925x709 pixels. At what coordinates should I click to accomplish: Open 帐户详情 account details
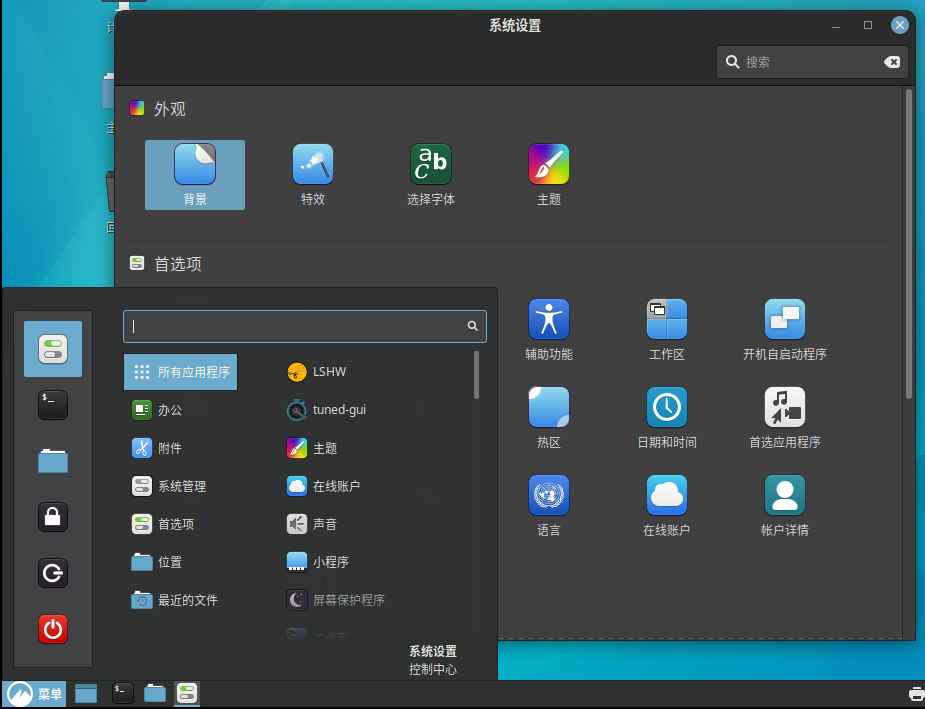coord(785,505)
